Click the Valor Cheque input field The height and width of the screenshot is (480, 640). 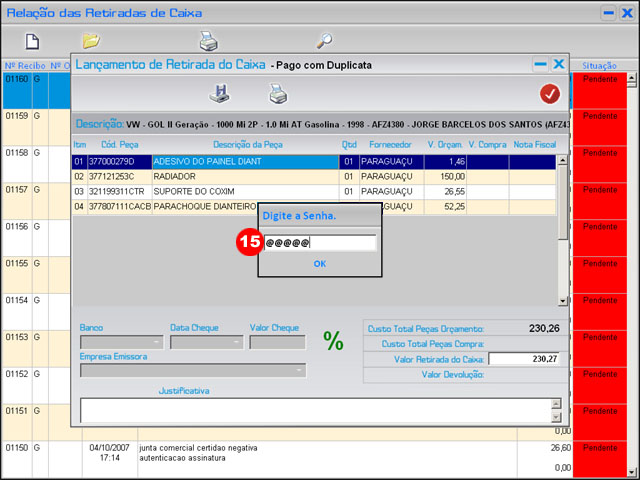pos(277,342)
